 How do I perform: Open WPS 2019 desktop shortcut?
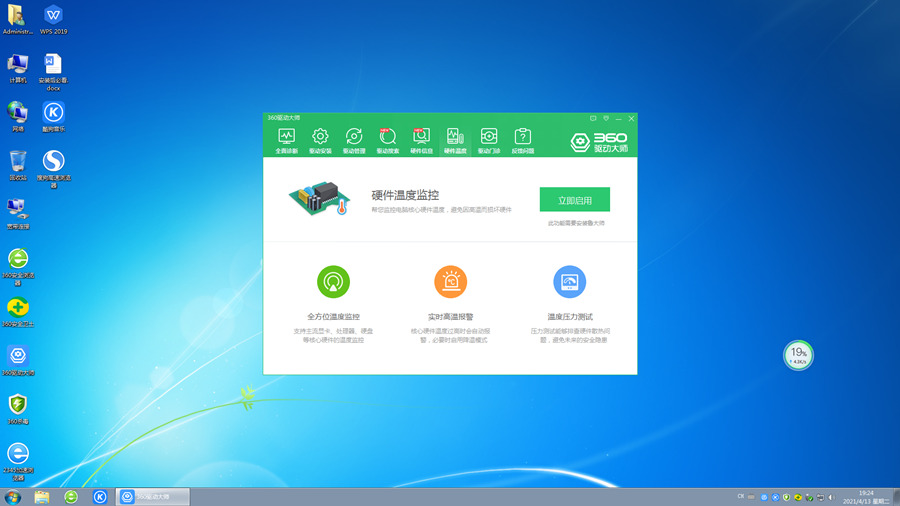53,18
